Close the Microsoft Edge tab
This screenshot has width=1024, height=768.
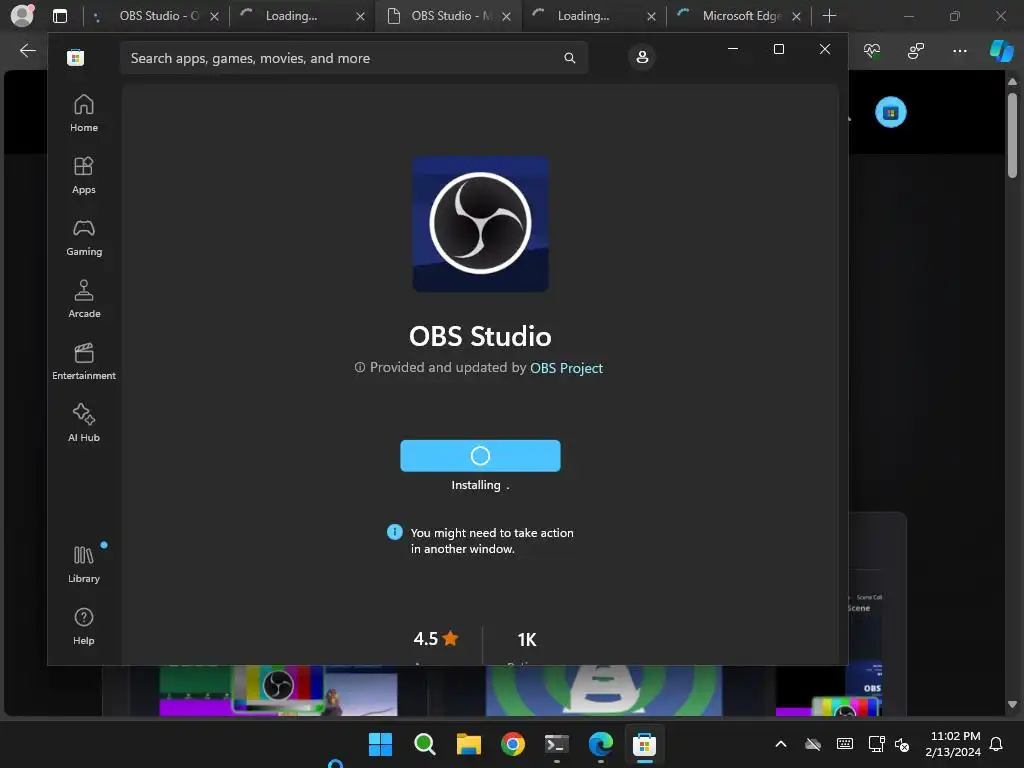point(796,16)
